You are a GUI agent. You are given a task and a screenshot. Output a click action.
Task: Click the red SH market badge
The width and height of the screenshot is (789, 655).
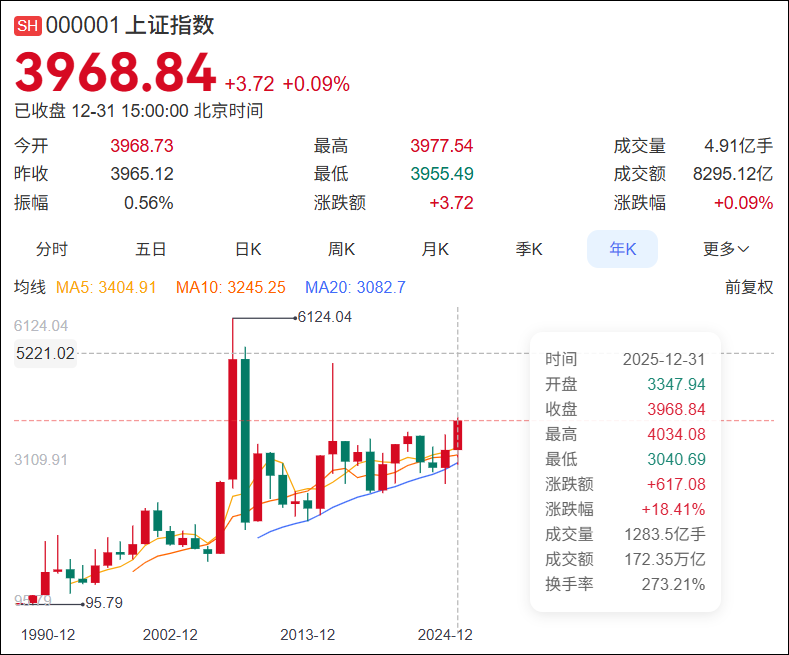(x=27, y=26)
